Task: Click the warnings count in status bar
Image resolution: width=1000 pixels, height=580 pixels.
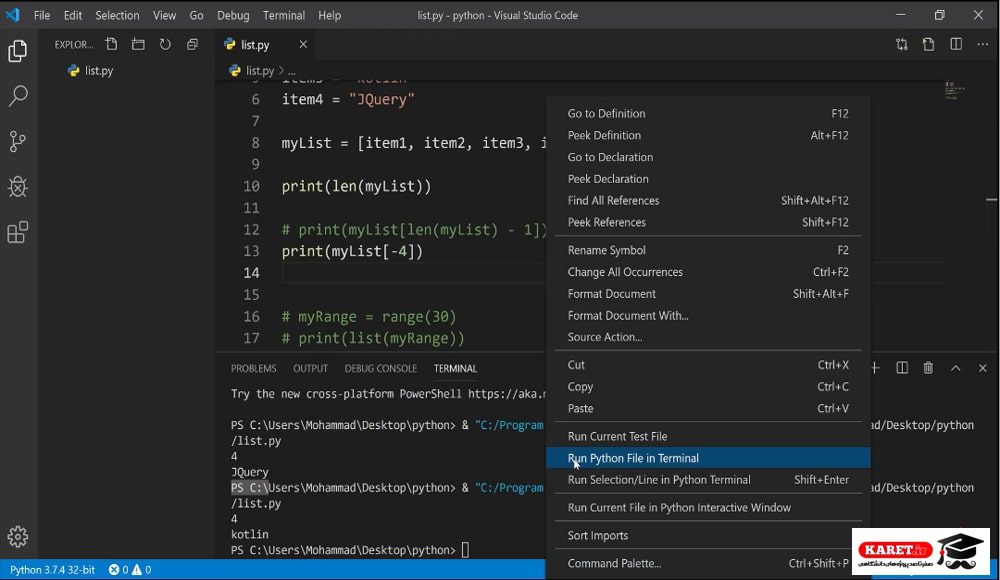Action: coord(142,570)
